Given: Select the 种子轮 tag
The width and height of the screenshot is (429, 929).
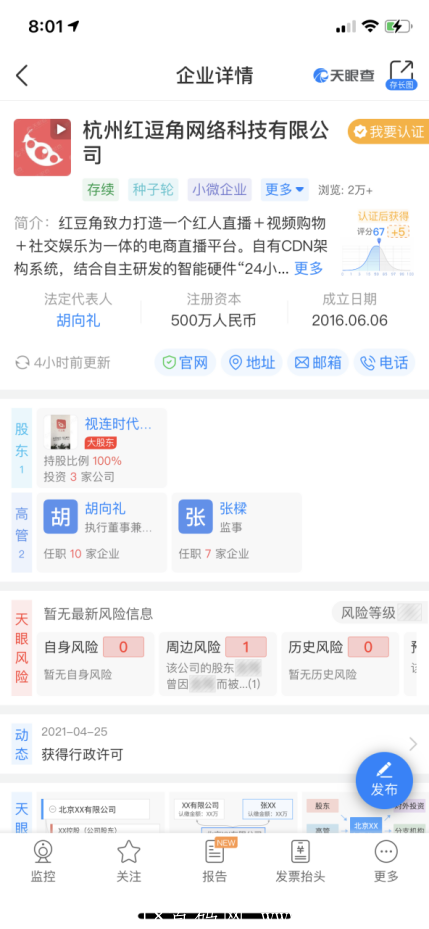Looking at the screenshot, I should [153, 190].
